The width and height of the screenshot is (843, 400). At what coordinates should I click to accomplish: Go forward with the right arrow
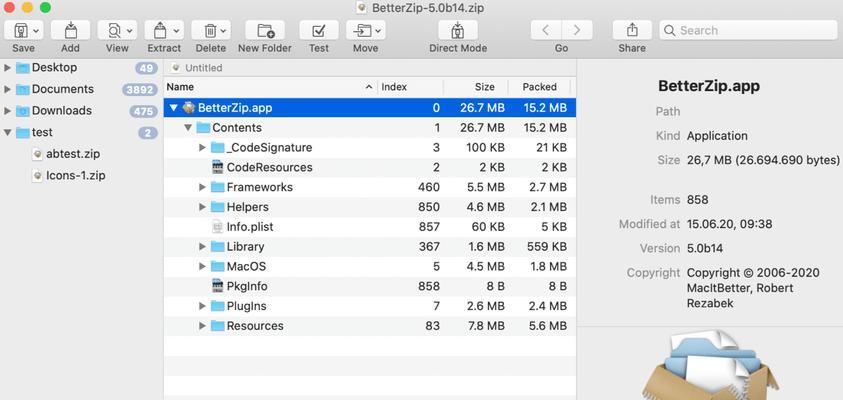[x=577, y=31]
